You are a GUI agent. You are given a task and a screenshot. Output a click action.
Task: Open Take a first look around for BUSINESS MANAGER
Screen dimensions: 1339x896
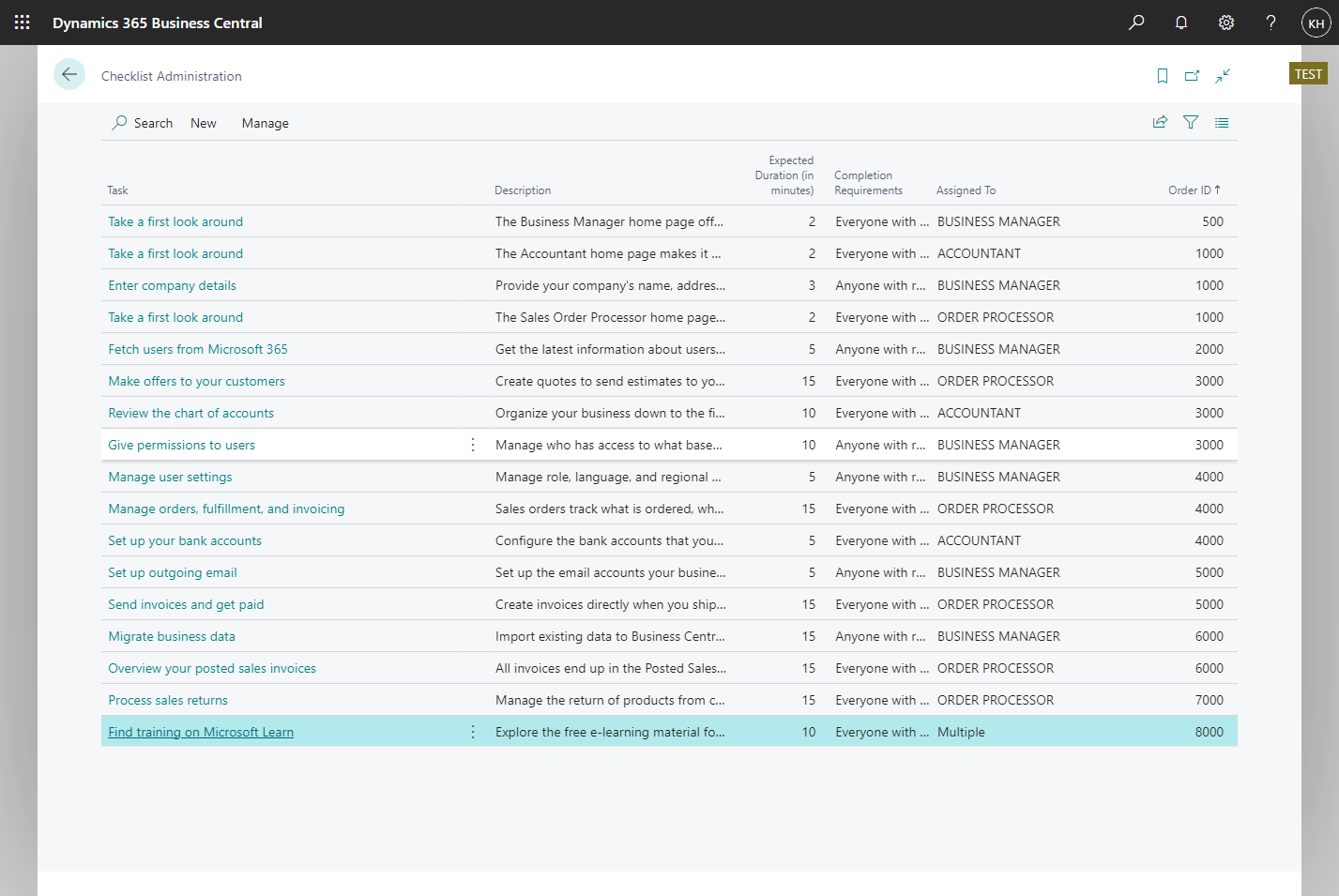(175, 221)
